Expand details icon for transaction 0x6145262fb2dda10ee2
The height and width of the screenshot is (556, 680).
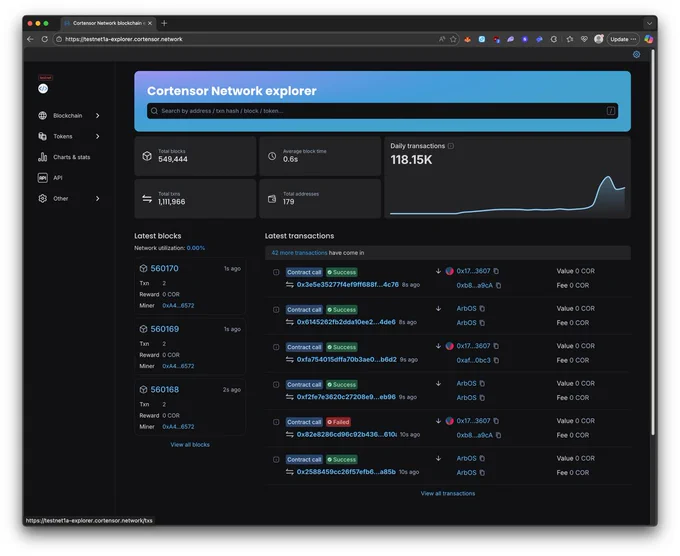[x=276, y=310]
